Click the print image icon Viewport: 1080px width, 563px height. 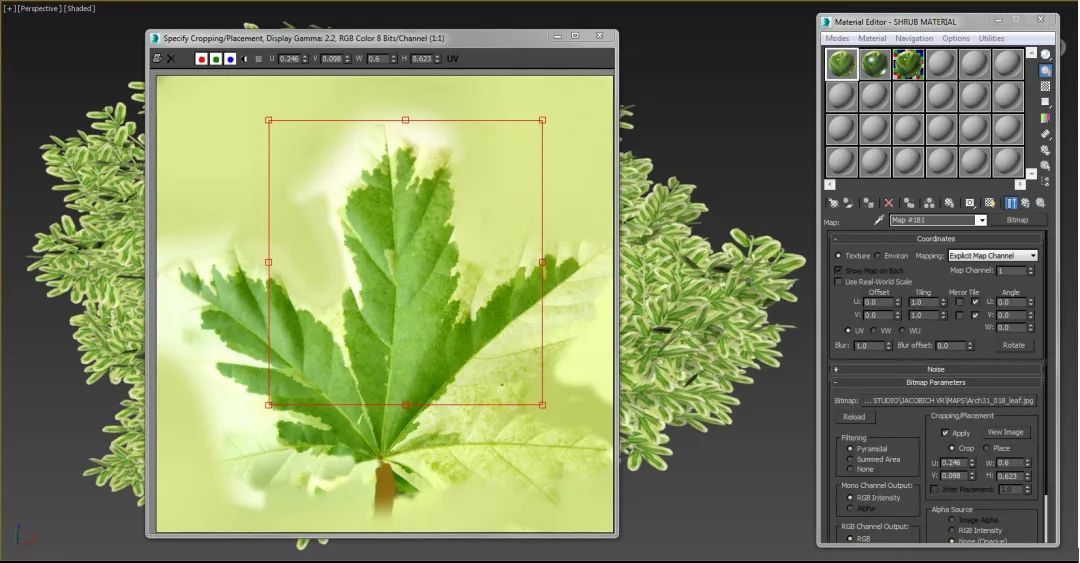[x=157, y=59]
